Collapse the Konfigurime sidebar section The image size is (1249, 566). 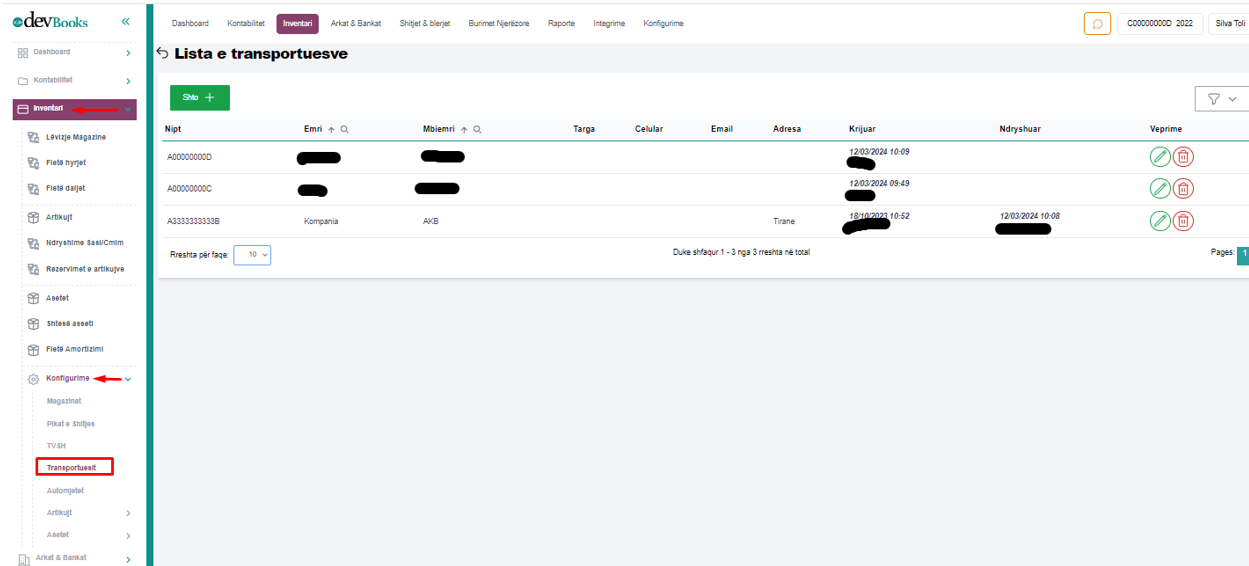[128, 379]
